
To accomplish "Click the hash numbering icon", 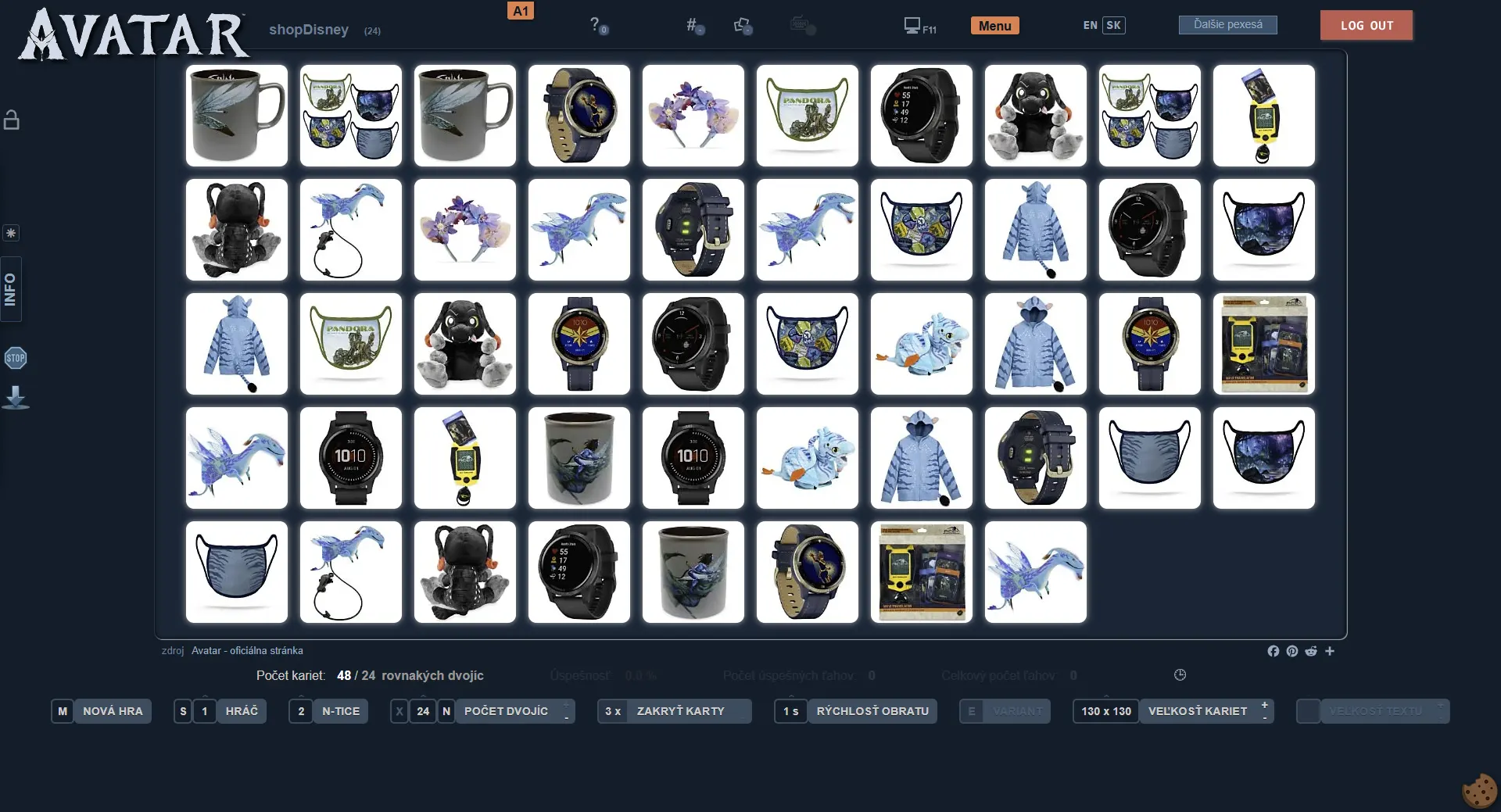I will 693,26.
